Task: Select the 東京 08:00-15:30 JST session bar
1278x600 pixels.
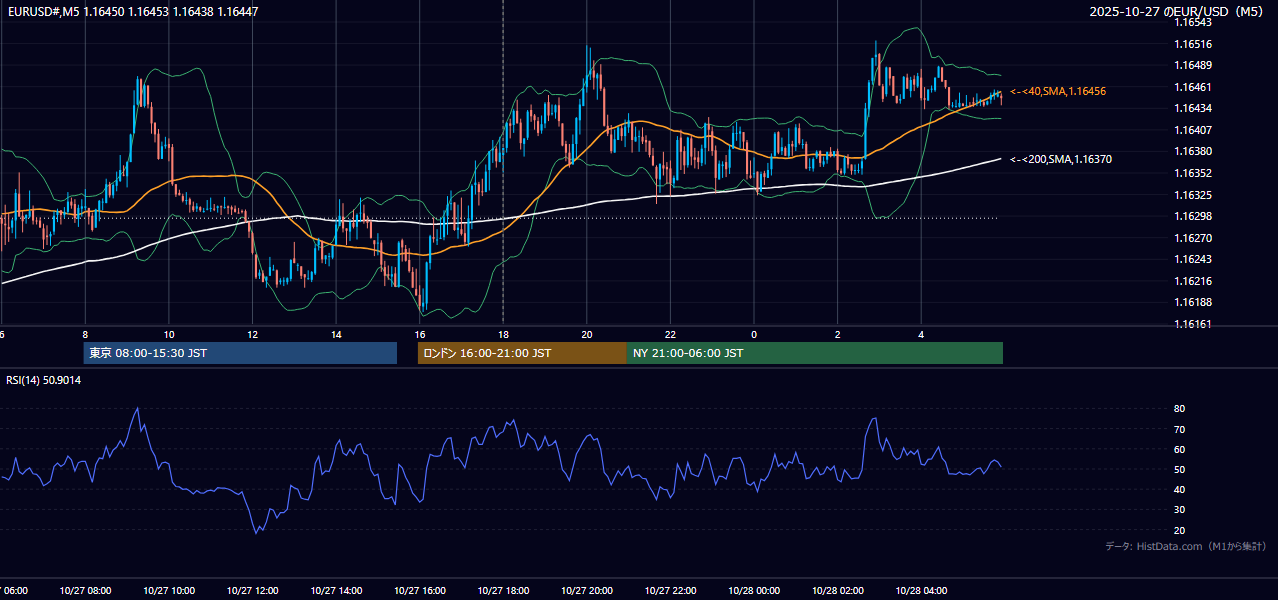Action: coord(240,353)
